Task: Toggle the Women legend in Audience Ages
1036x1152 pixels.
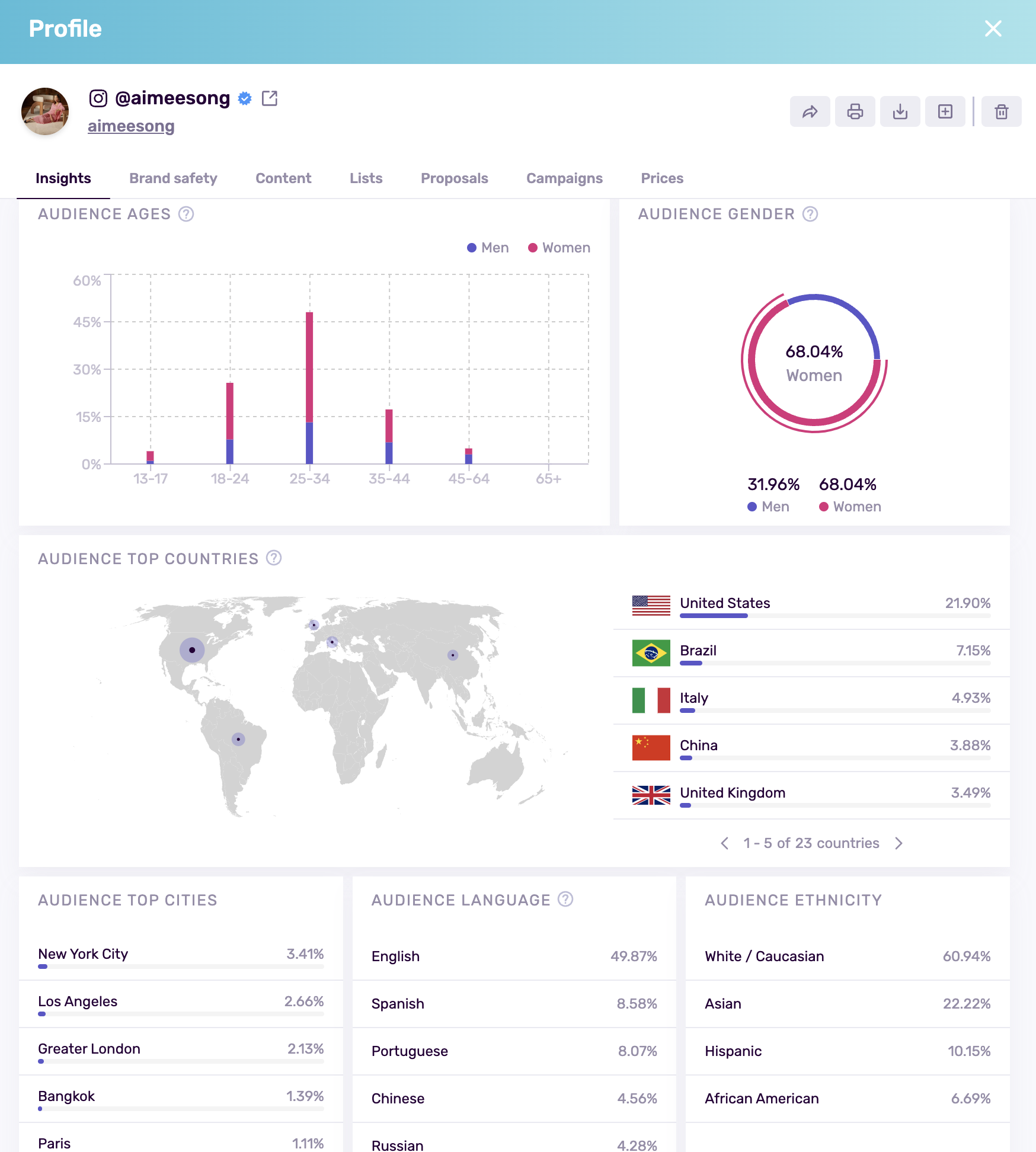Action: (x=558, y=248)
